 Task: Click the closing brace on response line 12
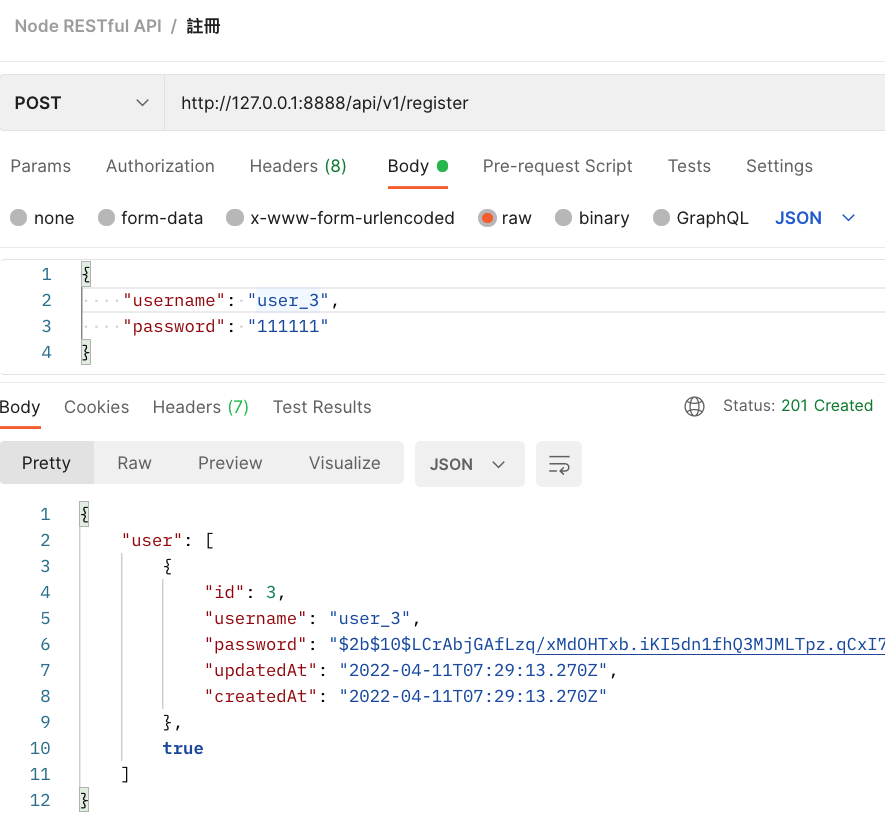[84, 800]
